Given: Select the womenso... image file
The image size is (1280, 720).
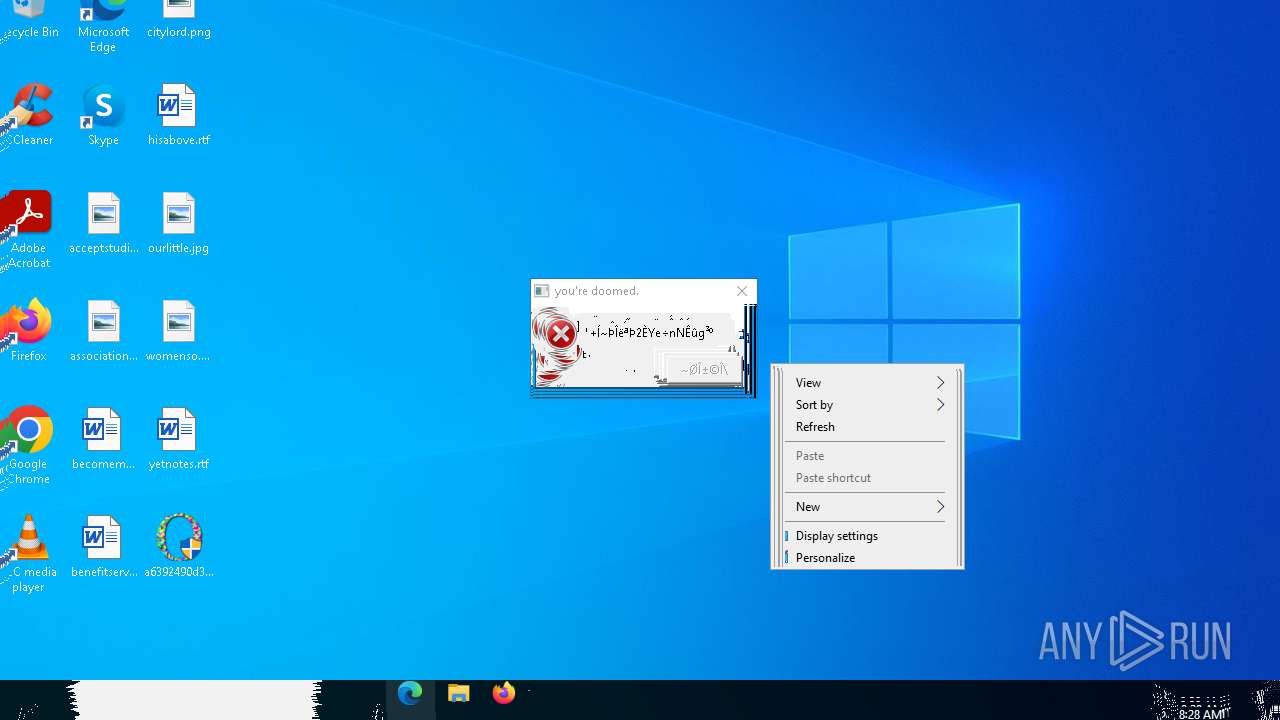Looking at the screenshot, I should point(179,331).
